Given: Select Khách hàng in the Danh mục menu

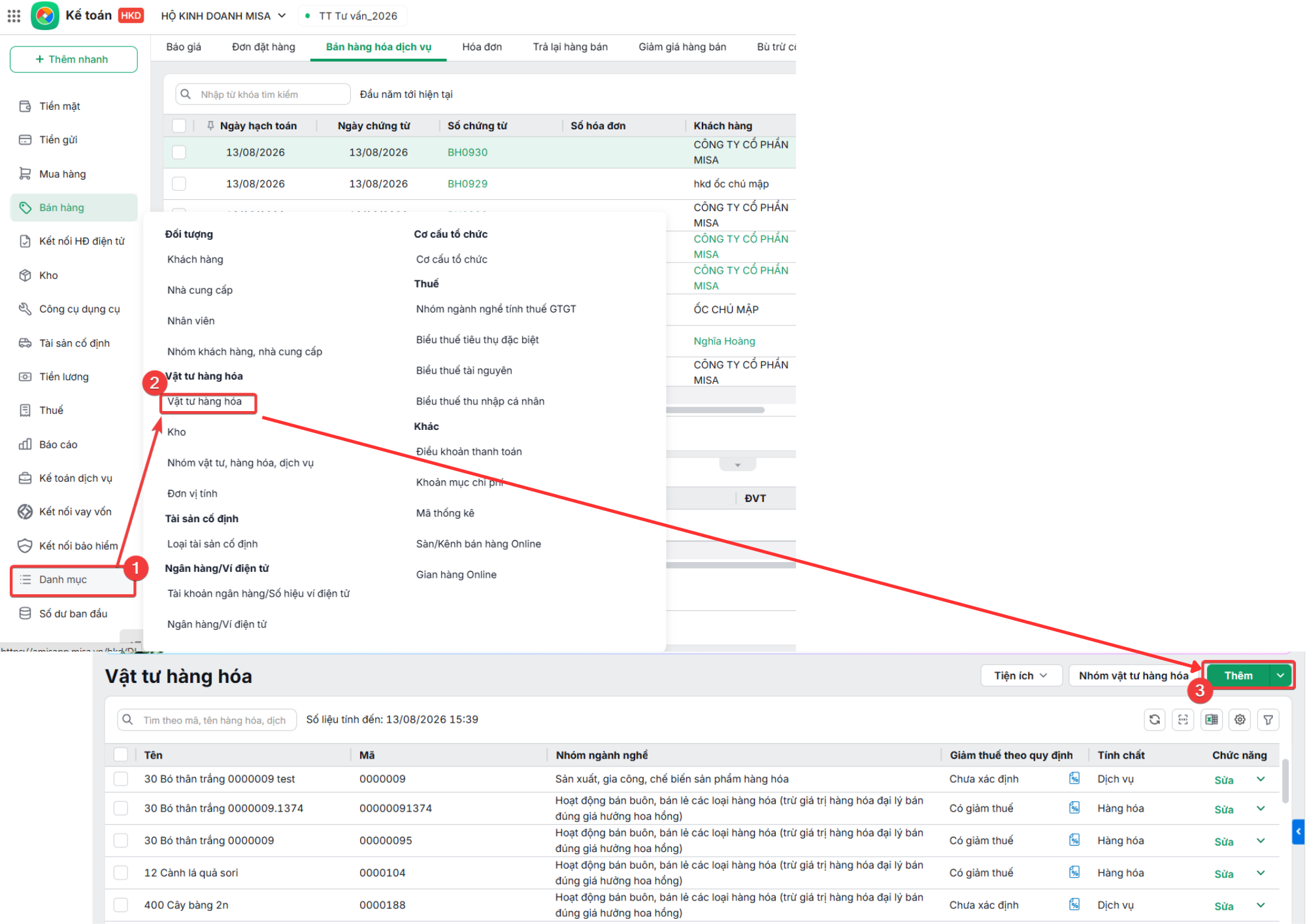Looking at the screenshot, I should [x=195, y=259].
